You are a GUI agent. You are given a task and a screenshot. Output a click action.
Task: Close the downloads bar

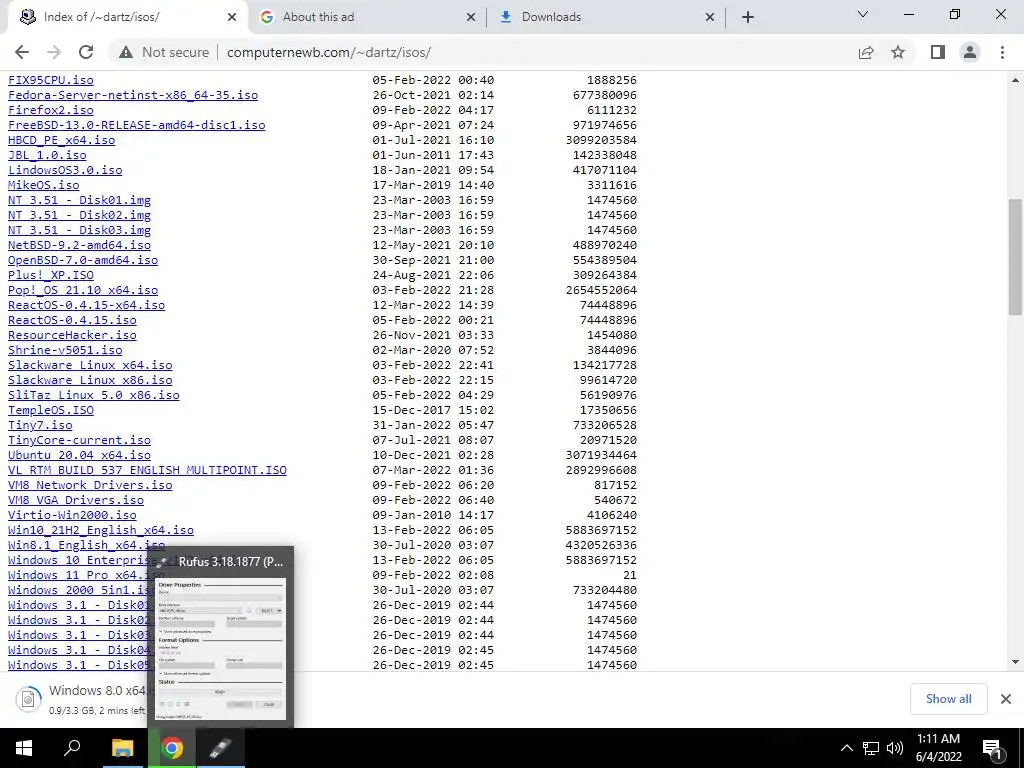pos(1006,699)
